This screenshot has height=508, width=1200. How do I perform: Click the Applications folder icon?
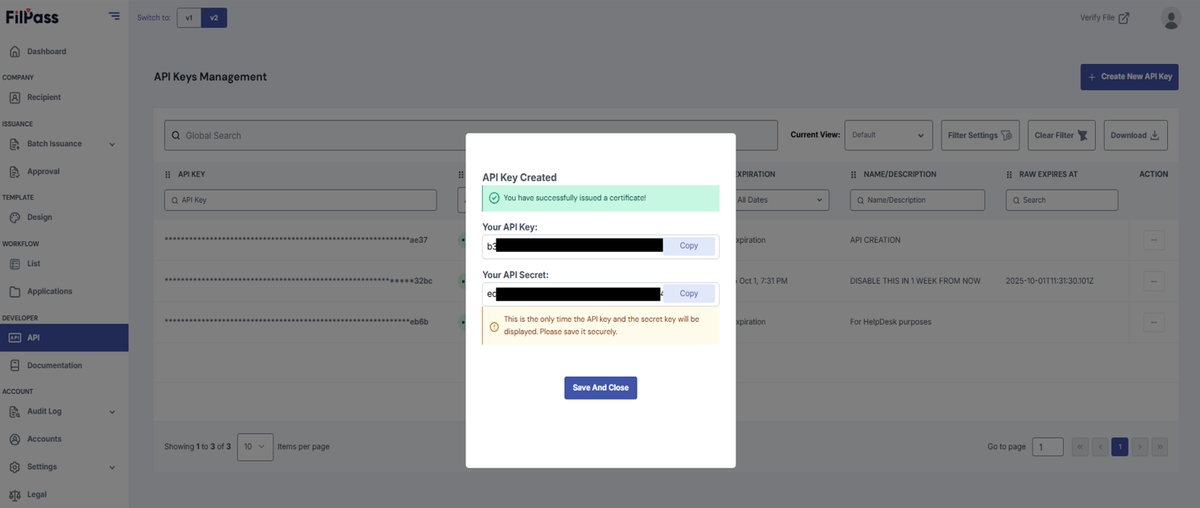point(15,292)
